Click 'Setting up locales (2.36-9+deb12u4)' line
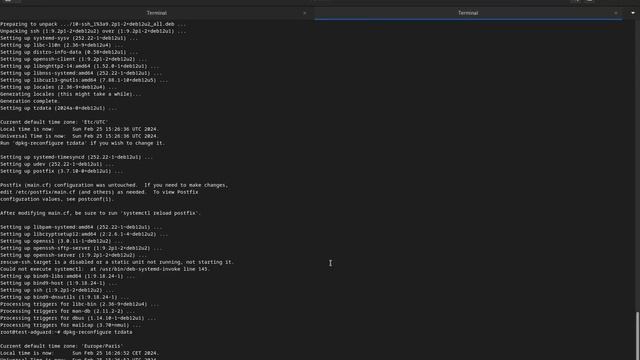This screenshot has height=360, width=640. [59, 87]
